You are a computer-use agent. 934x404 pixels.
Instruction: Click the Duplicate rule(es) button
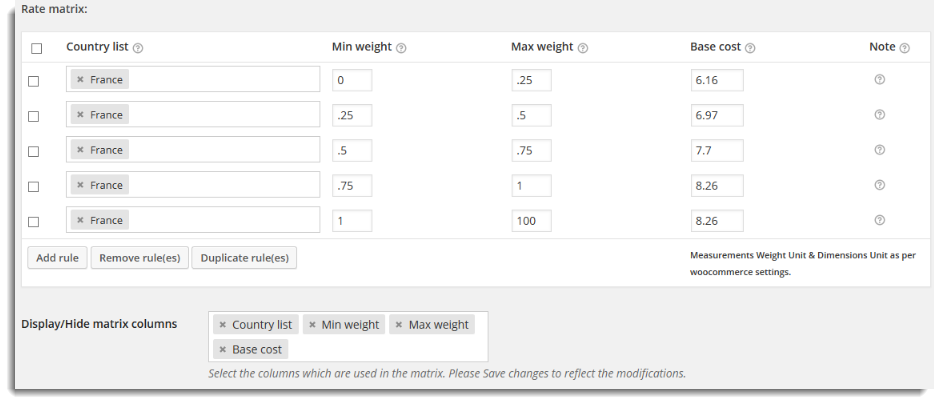coord(244,258)
